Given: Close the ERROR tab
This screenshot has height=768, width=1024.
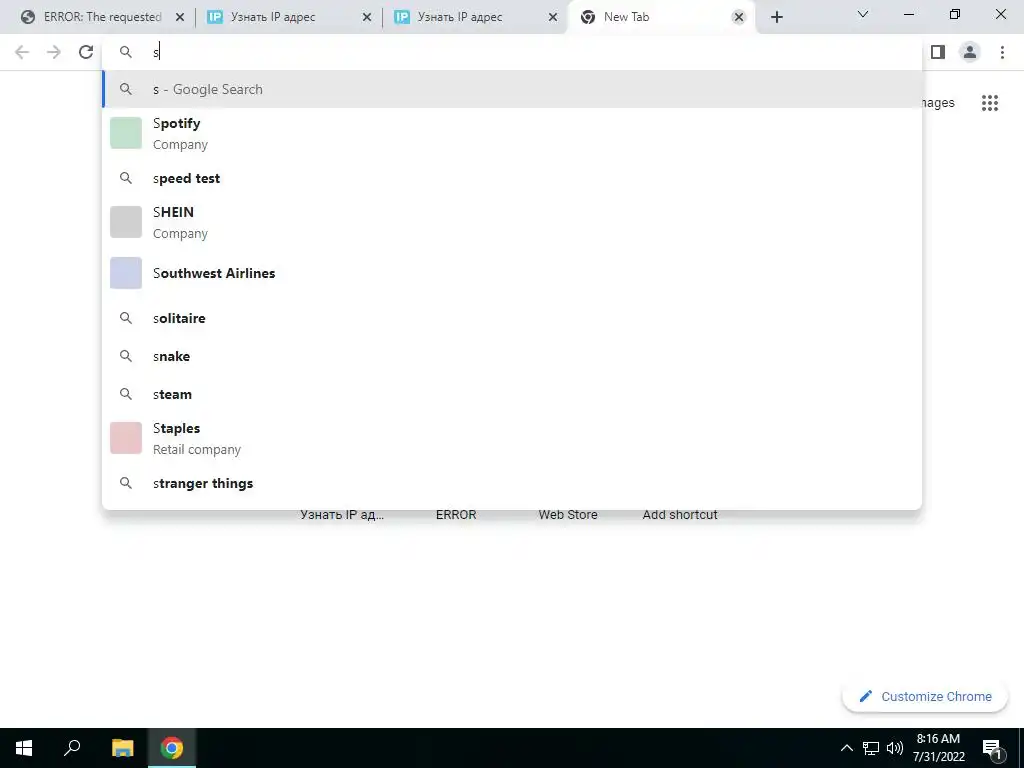Looking at the screenshot, I should (180, 17).
